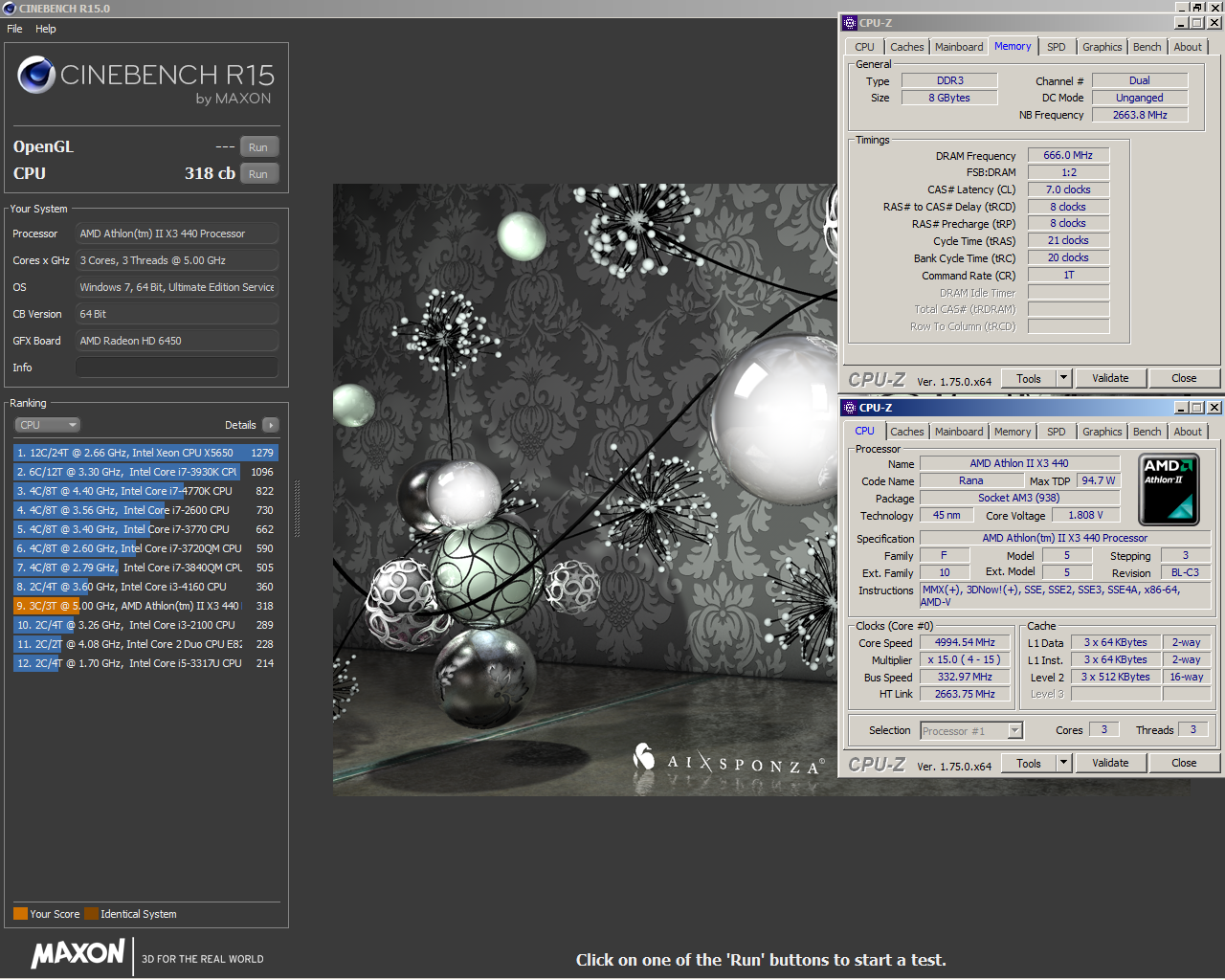Click the NB Frequency 2663.8 MHz value
This screenshot has height=980, width=1225.
(x=1140, y=115)
